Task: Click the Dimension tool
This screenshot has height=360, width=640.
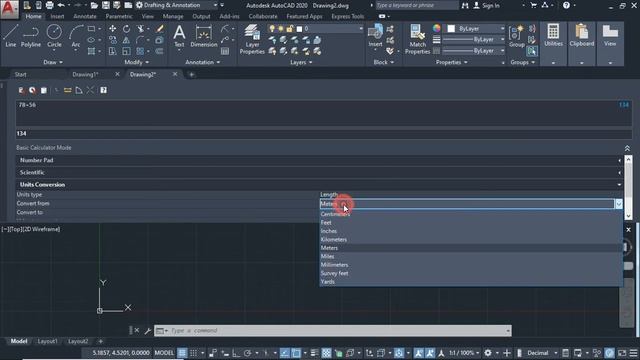Action: [204, 36]
